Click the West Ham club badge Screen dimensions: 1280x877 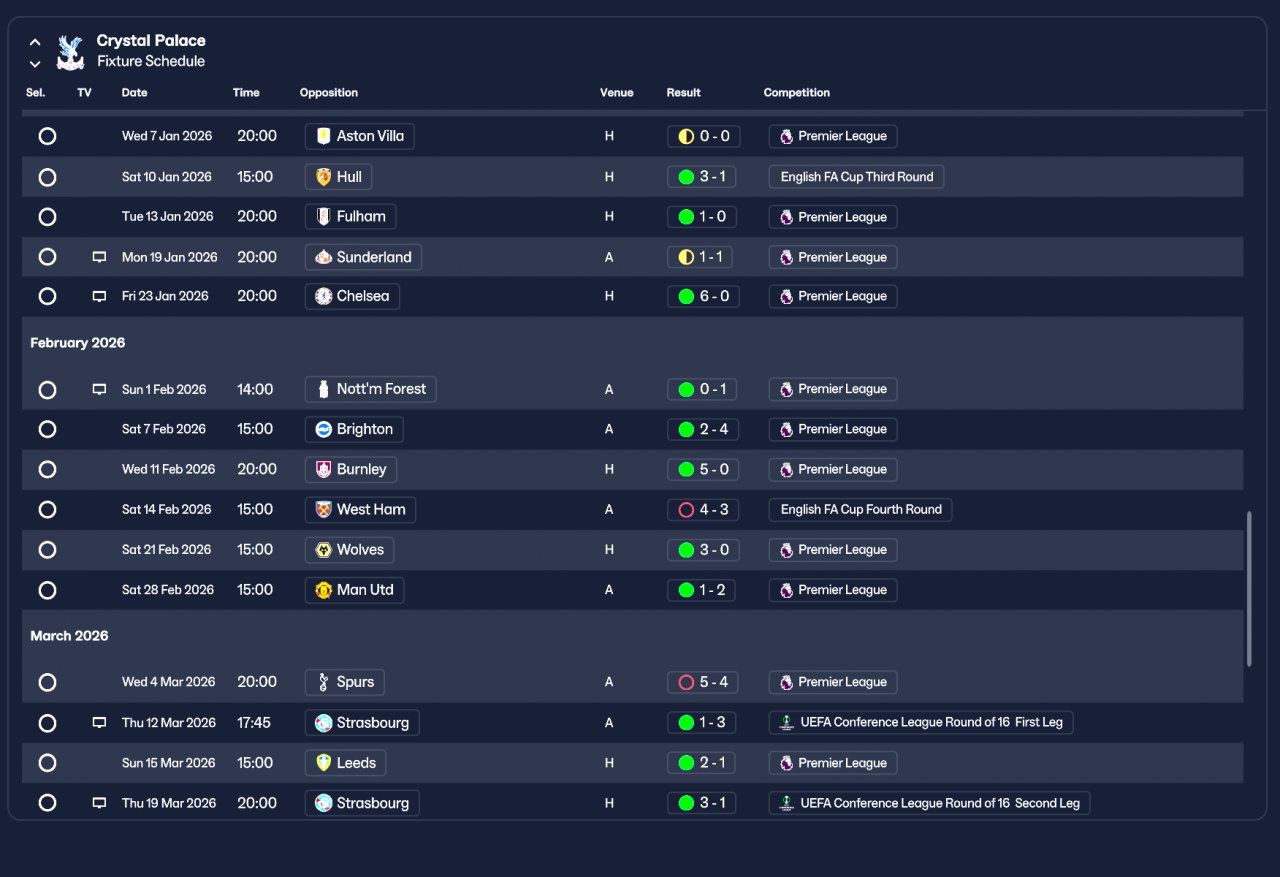[323, 509]
